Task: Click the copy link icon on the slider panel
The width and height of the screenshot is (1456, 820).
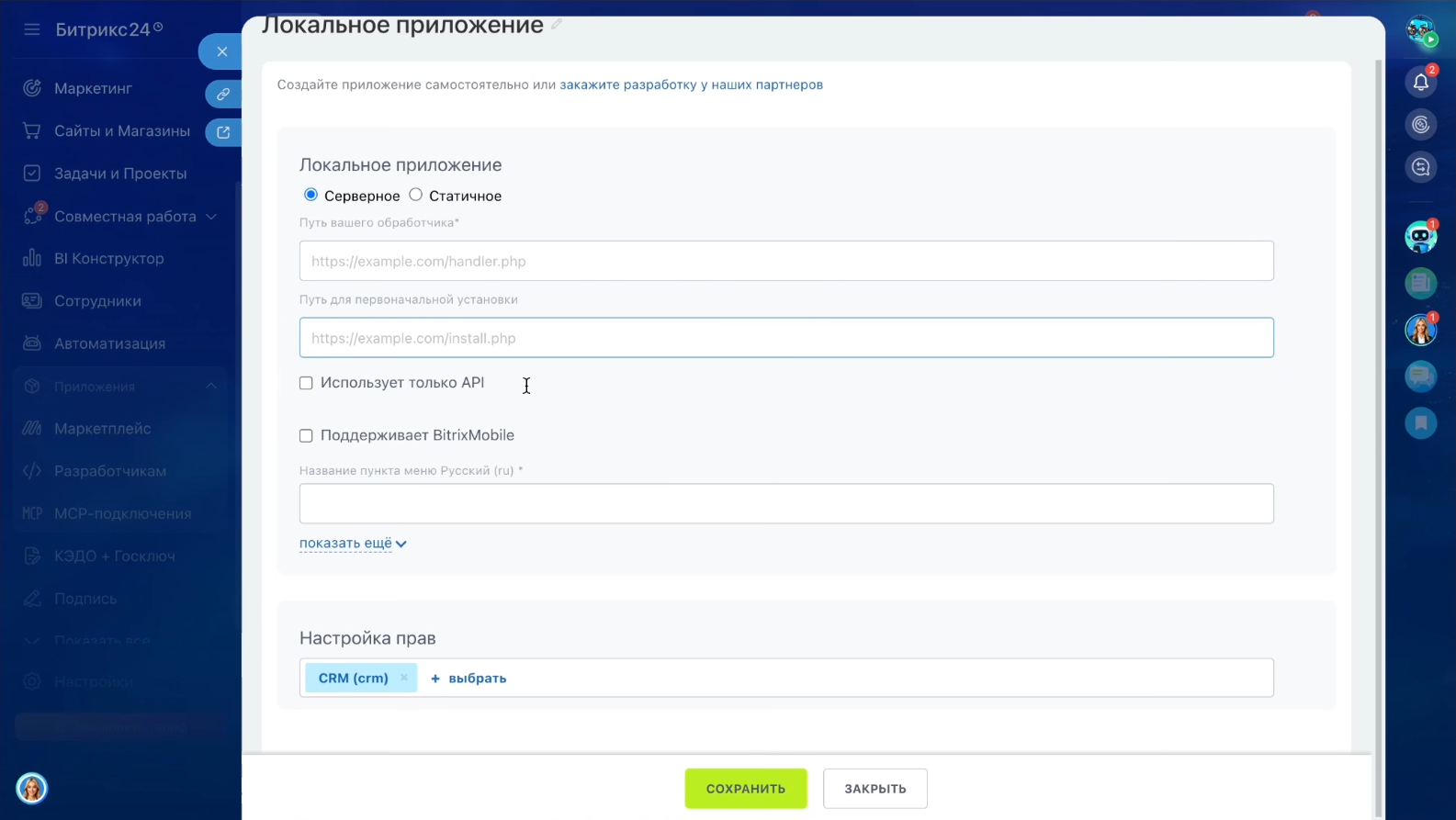Action: click(x=222, y=95)
